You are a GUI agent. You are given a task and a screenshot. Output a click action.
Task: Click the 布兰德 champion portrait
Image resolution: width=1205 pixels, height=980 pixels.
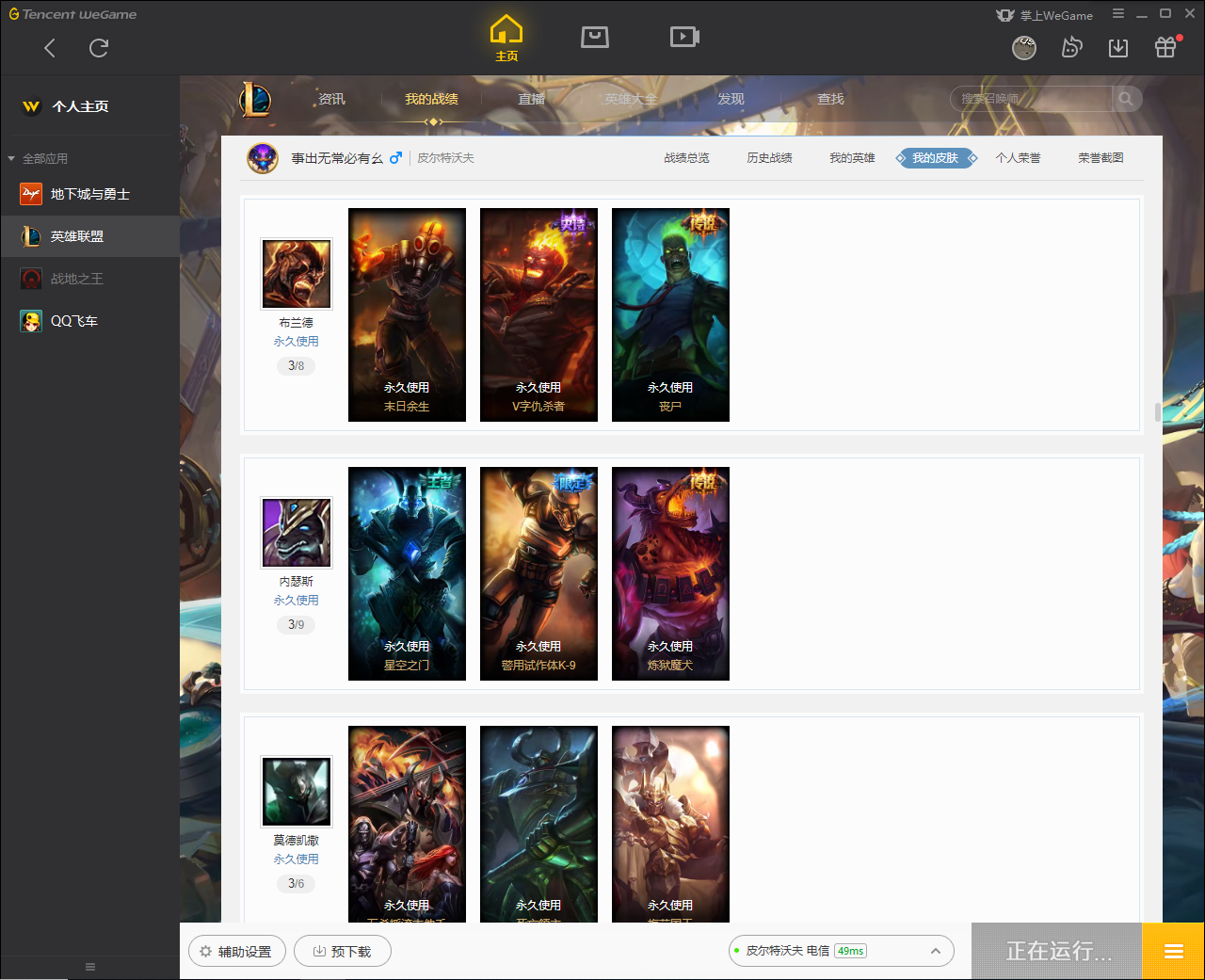pos(297,274)
